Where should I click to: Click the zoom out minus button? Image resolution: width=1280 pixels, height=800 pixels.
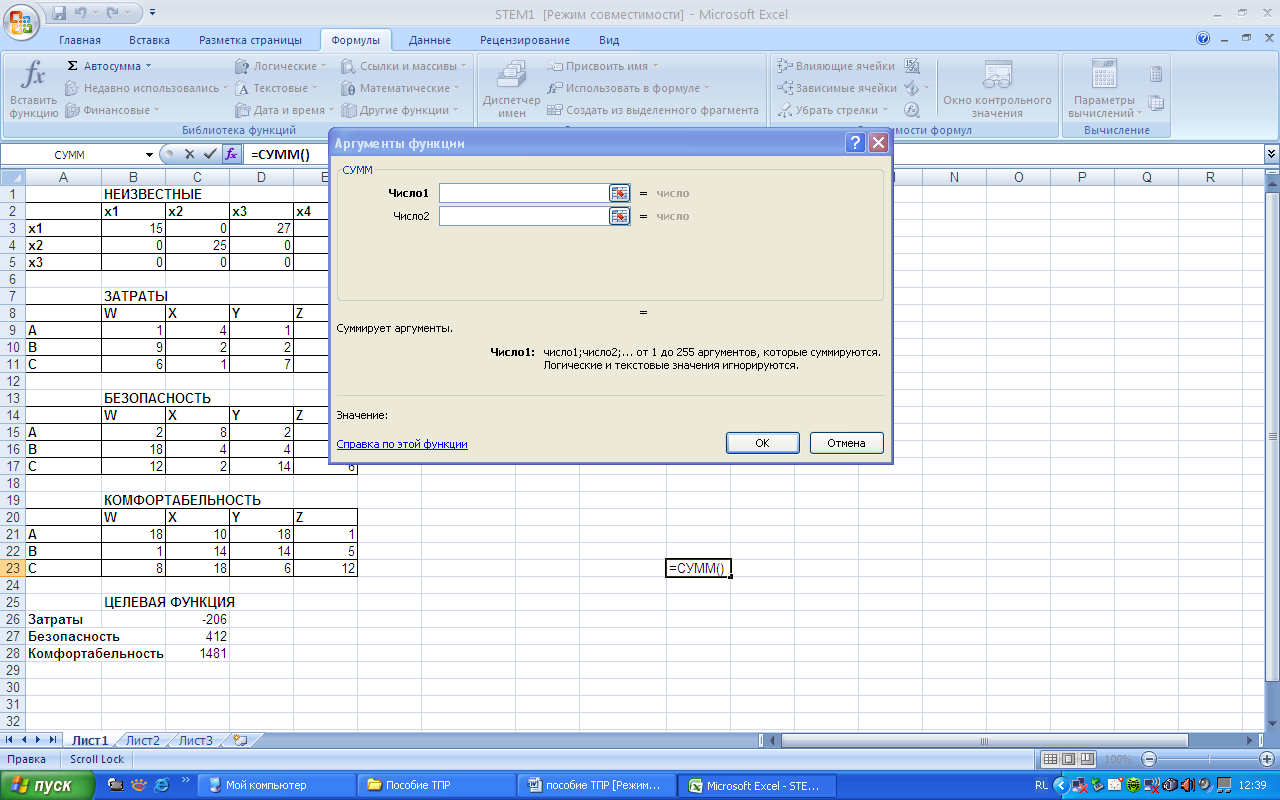(1149, 760)
